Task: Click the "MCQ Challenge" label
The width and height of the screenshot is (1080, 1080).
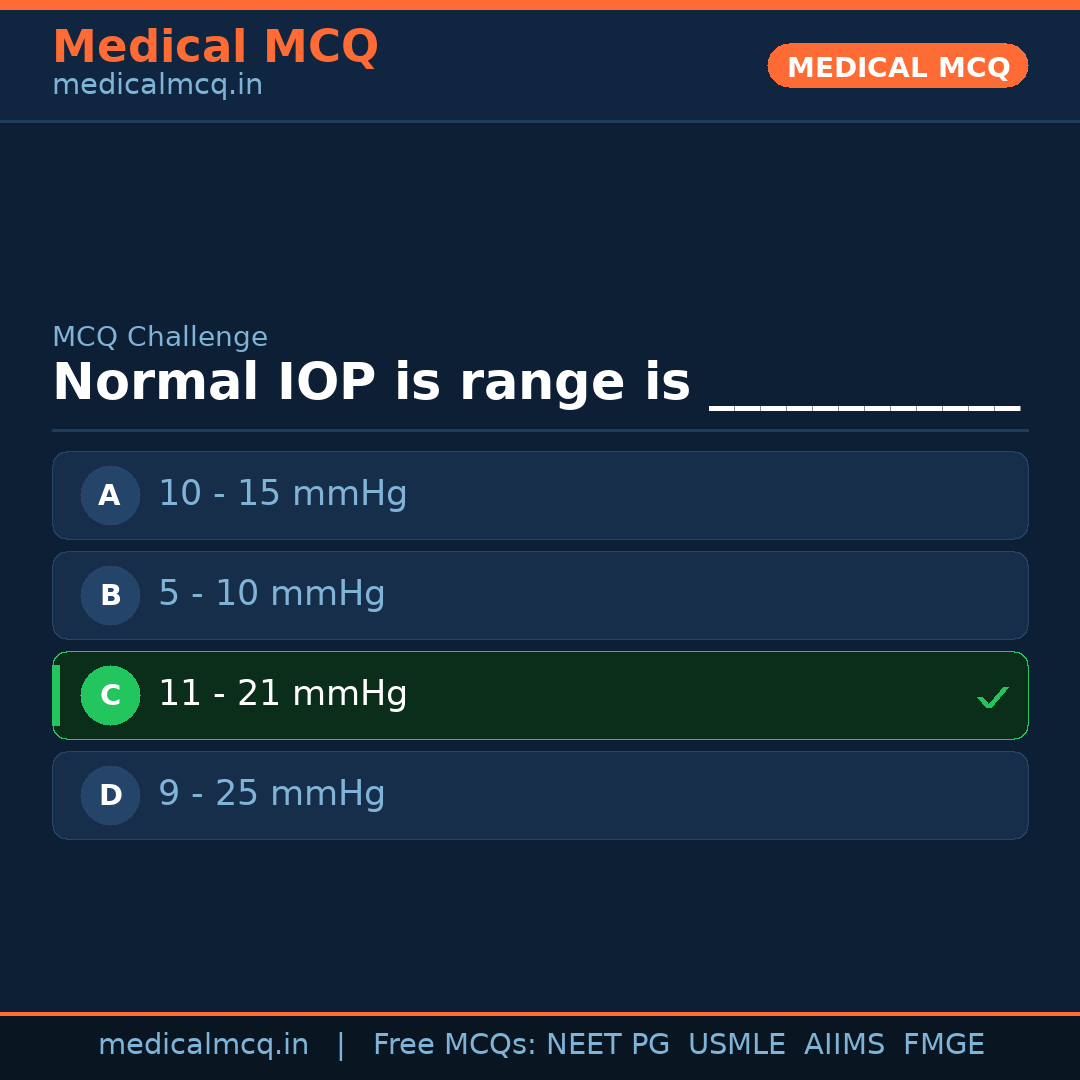Action: point(160,338)
